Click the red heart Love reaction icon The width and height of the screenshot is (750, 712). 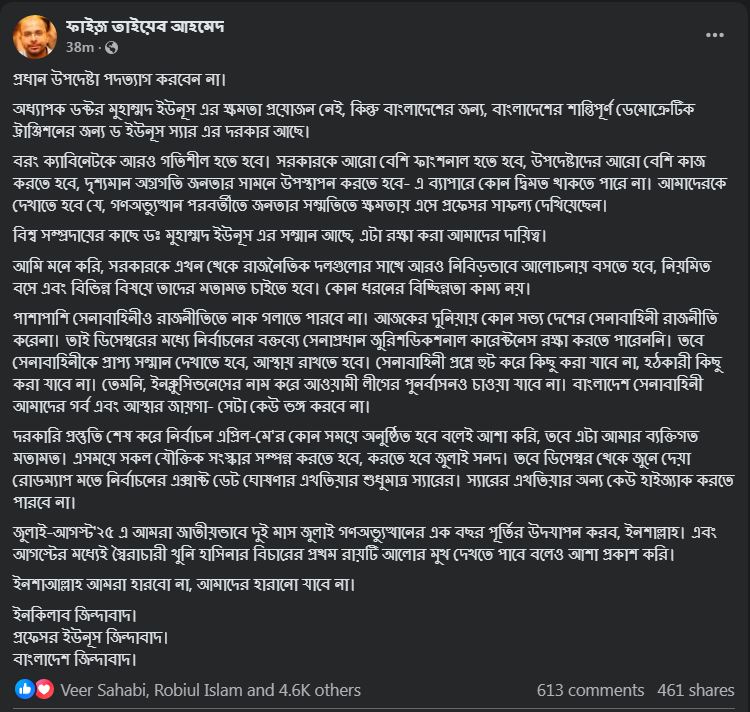tap(44, 689)
